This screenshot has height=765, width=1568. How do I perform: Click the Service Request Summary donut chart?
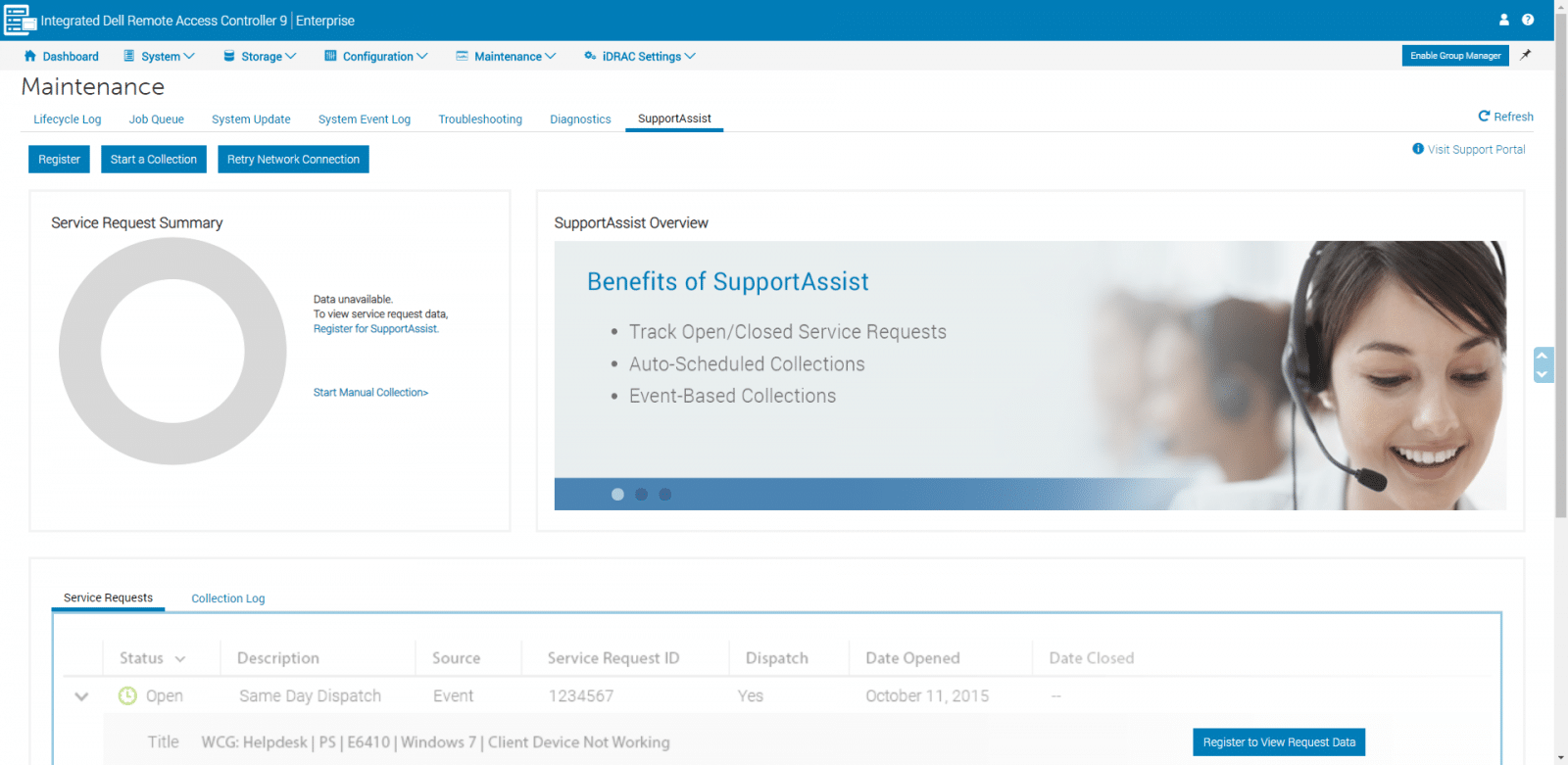tap(172, 351)
